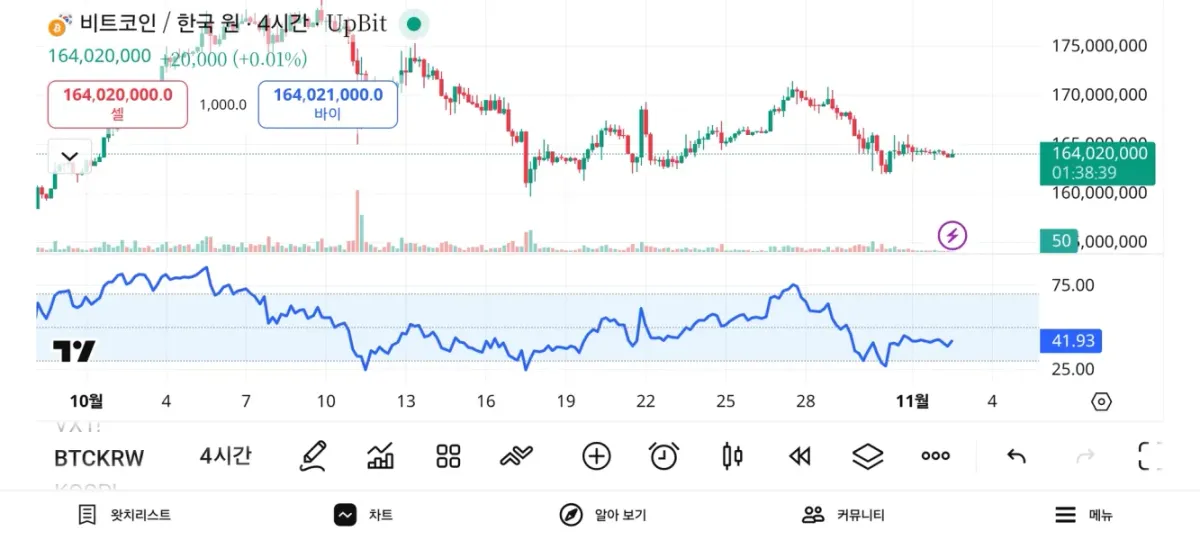
Task: Open the object tree layers icon
Action: pos(867,457)
